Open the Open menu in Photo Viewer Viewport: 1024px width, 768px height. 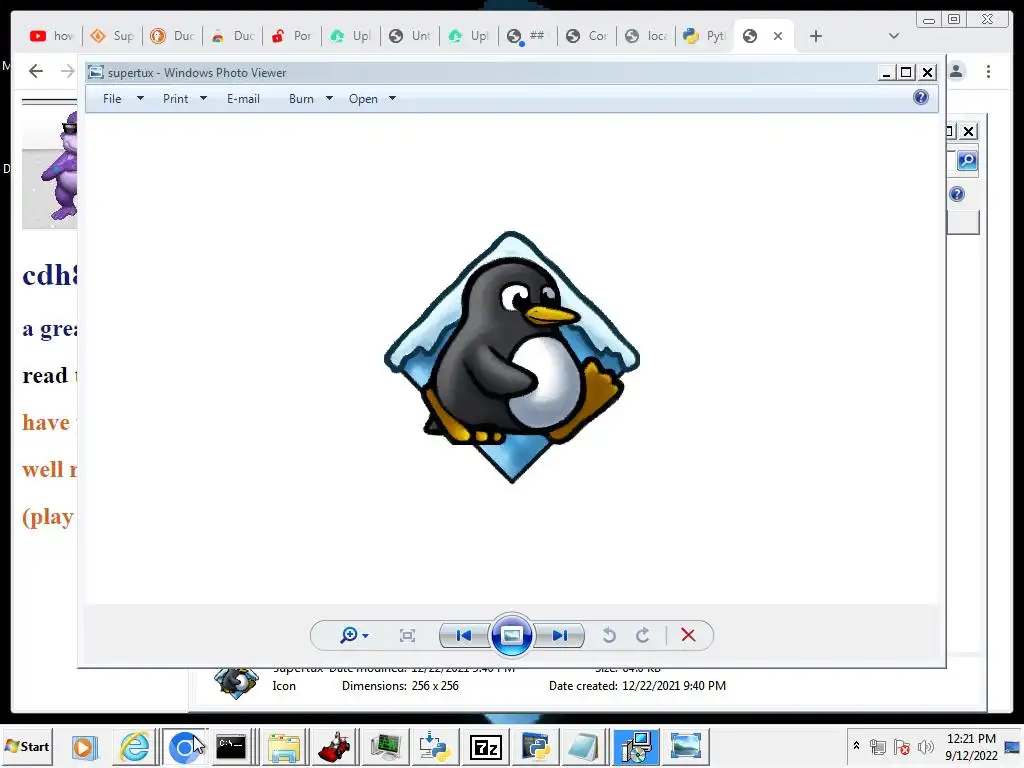coord(363,99)
